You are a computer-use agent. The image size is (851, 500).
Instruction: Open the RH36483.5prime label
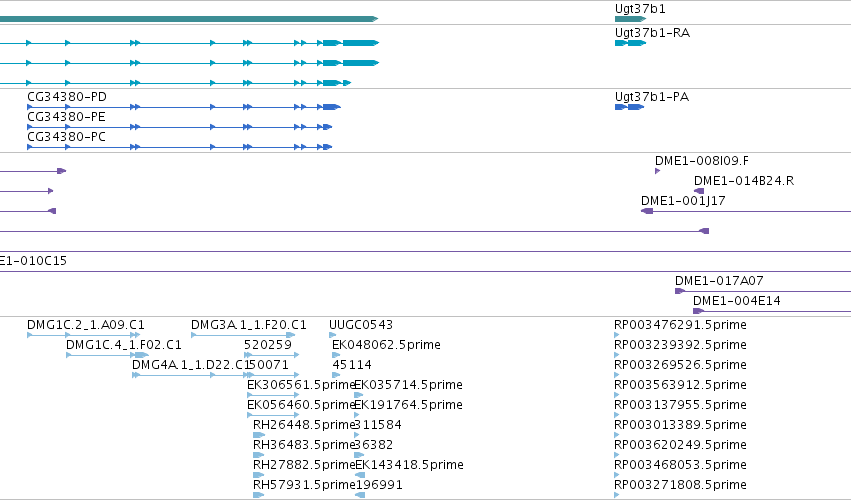pos(304,445)
